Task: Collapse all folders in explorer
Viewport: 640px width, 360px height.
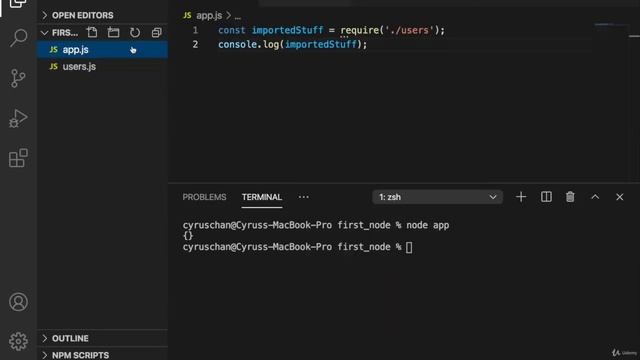Action: point(156,33)
